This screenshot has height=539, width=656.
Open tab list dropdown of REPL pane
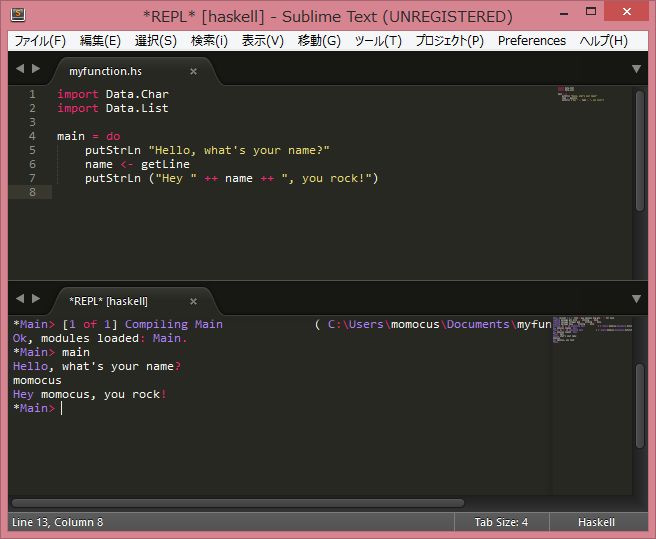(636, 299)
